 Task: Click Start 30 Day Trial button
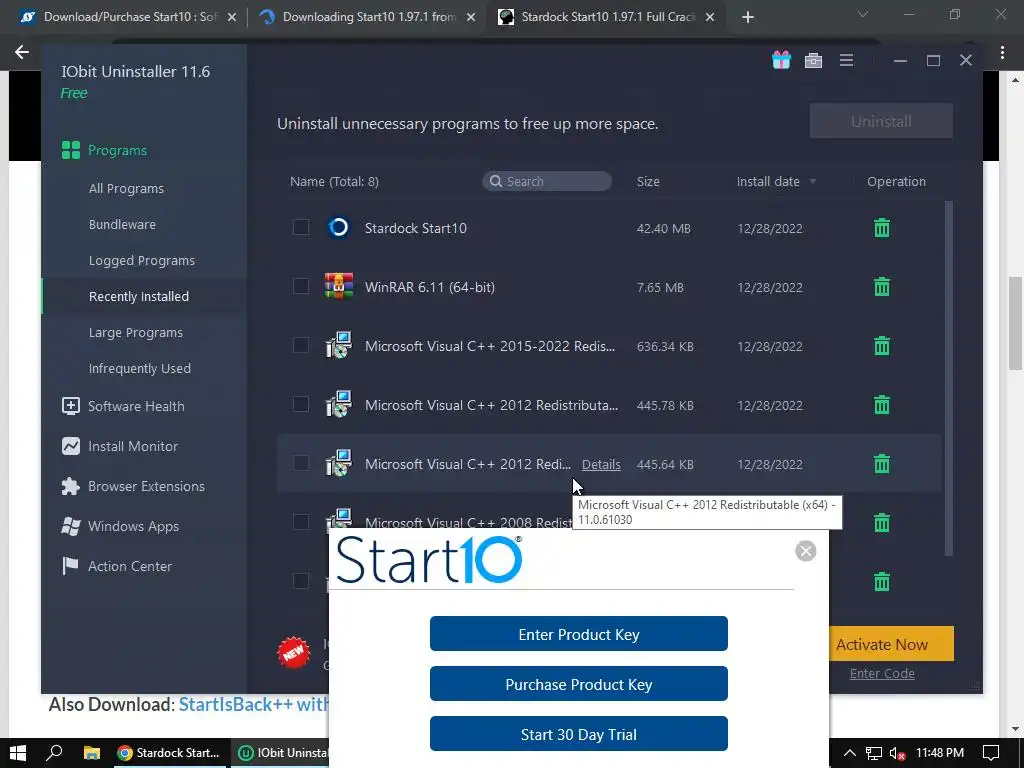point(579,734)
